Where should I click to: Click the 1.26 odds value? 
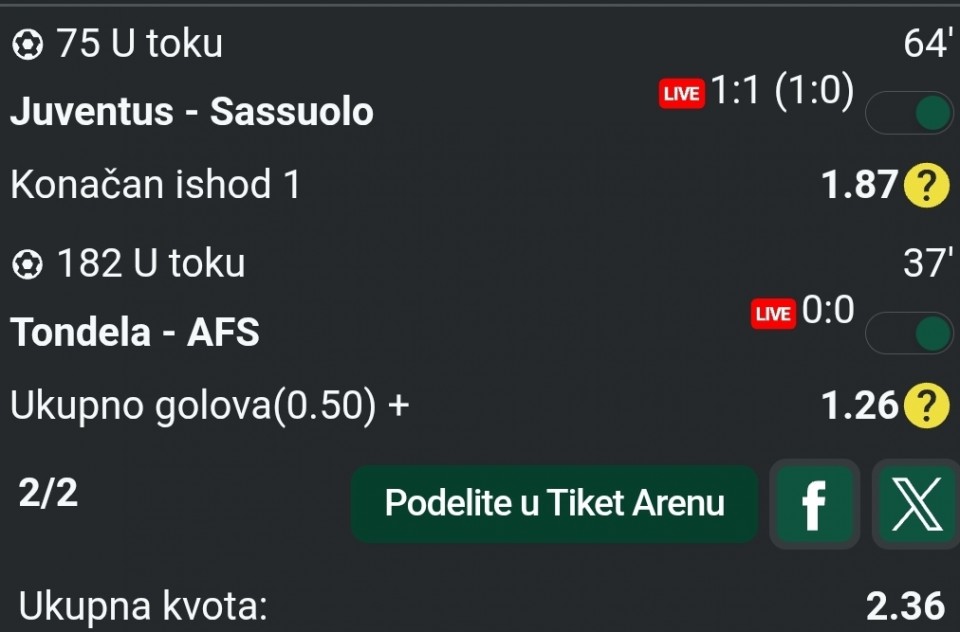[860, 406]
